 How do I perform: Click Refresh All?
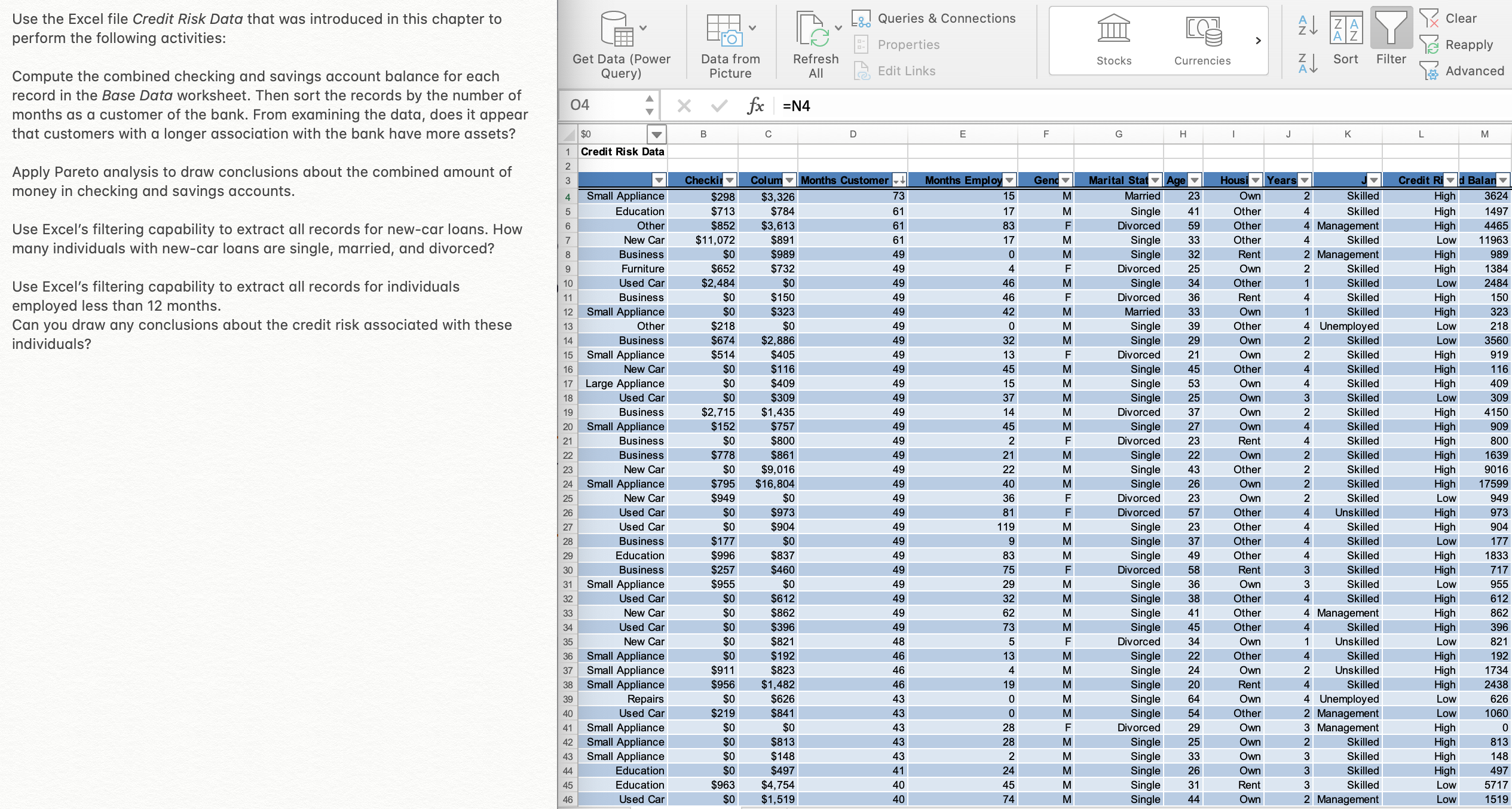[816, 42]
